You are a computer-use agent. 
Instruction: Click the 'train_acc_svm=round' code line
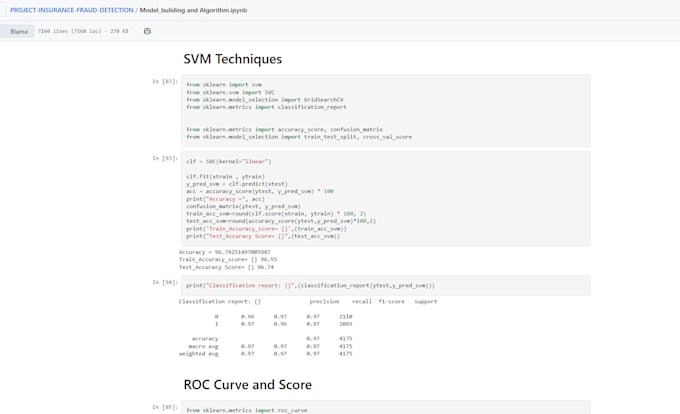tap(276, 214)
